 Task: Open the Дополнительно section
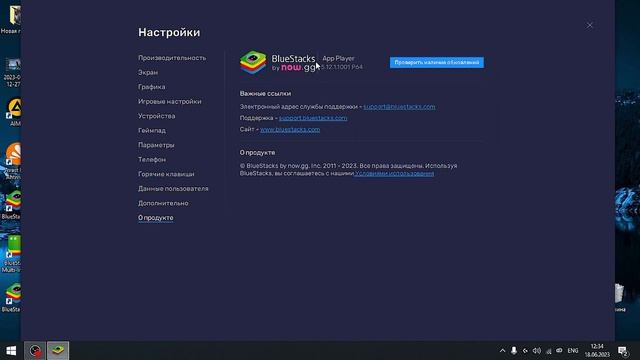pos(163,203)
